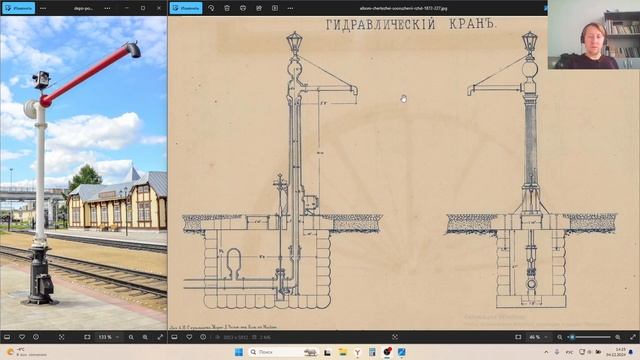This screenshot has height=360, width=640.
Task: Open Yandex browser from taskbar
Action: point(357,352)
